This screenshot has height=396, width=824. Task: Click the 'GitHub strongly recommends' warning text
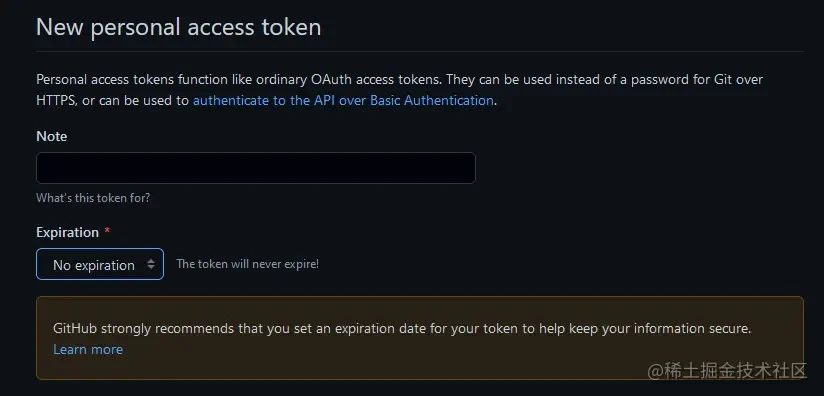pos(402,329)
